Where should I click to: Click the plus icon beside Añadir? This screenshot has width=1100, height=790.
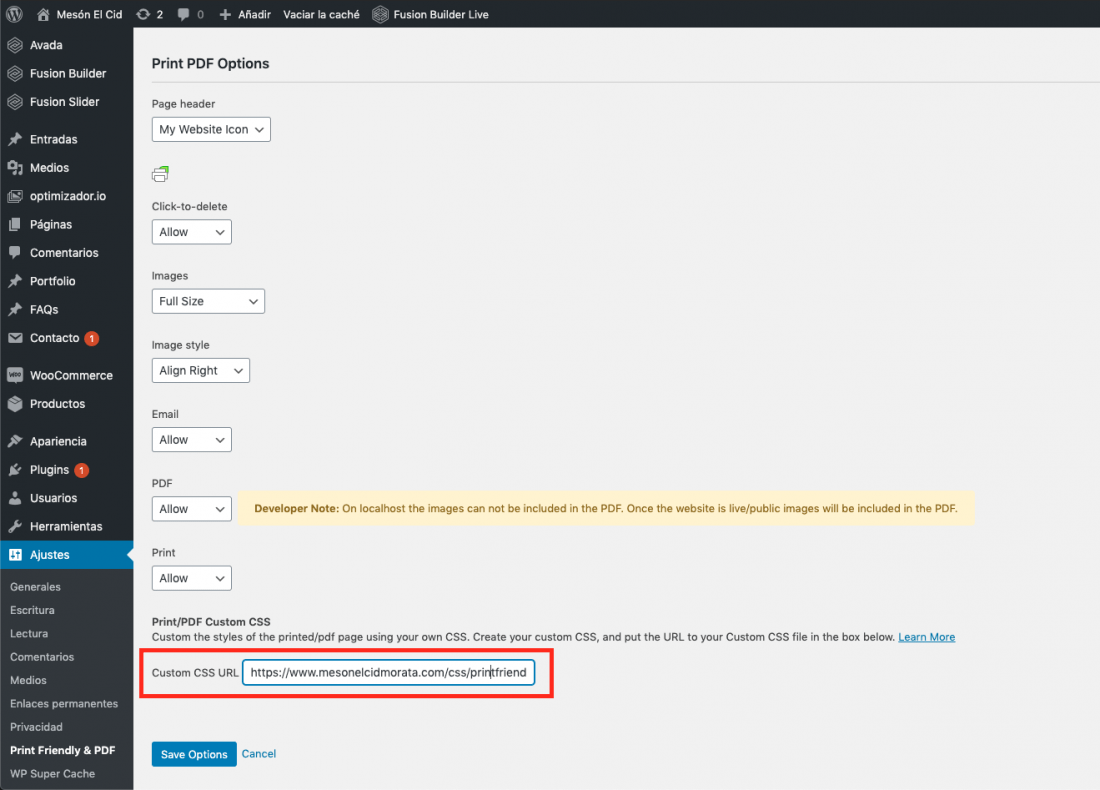pyautogui.click(x=225, y=14)
